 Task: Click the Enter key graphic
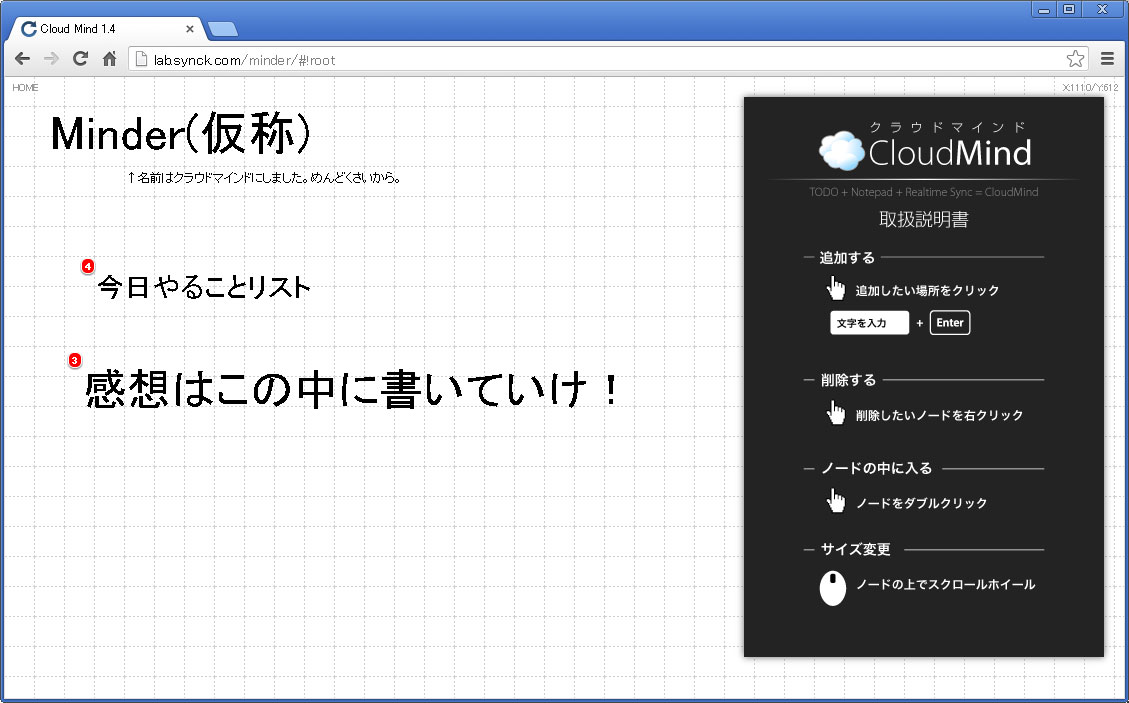[950, 323]
